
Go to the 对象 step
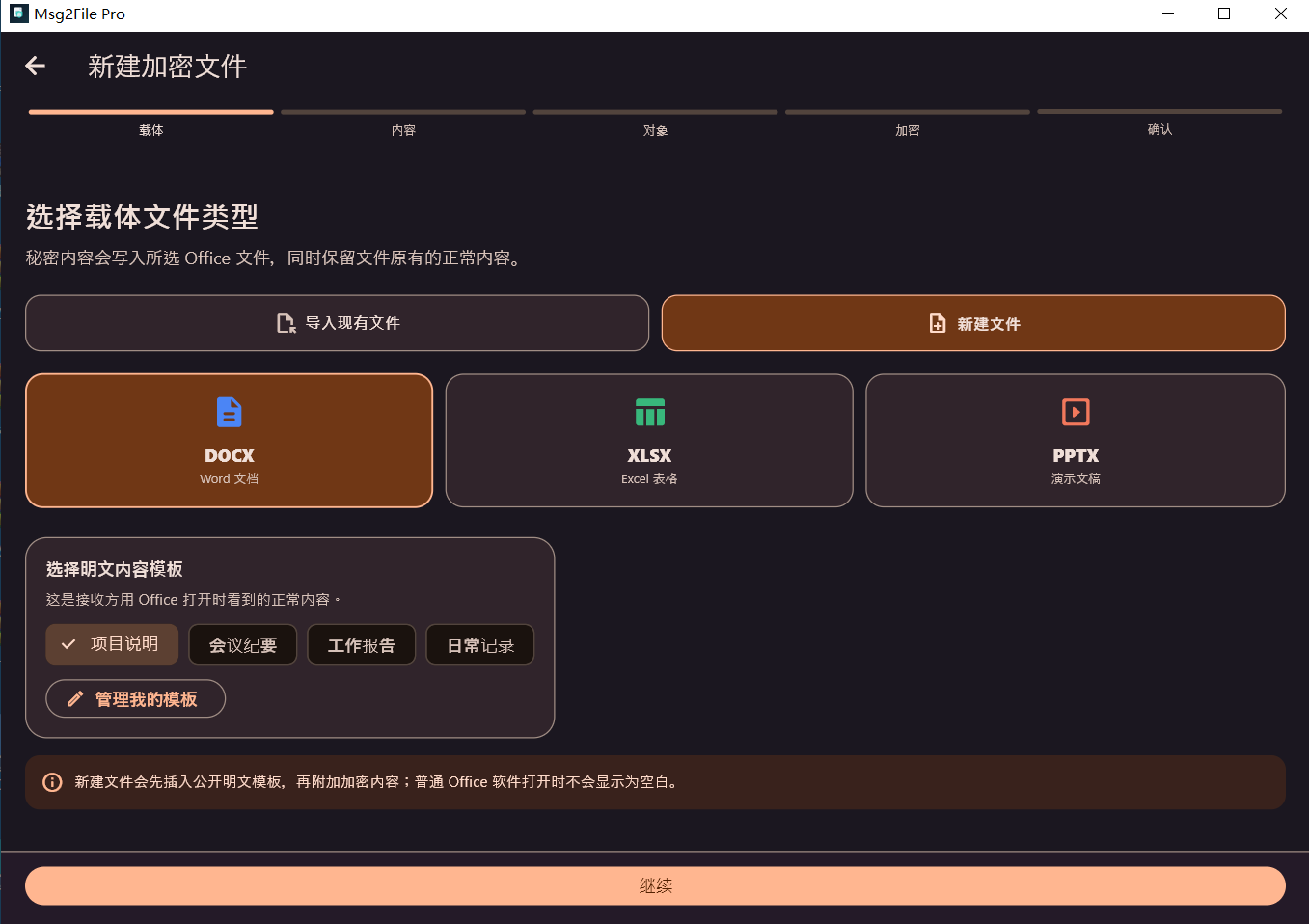click(656, 122)
